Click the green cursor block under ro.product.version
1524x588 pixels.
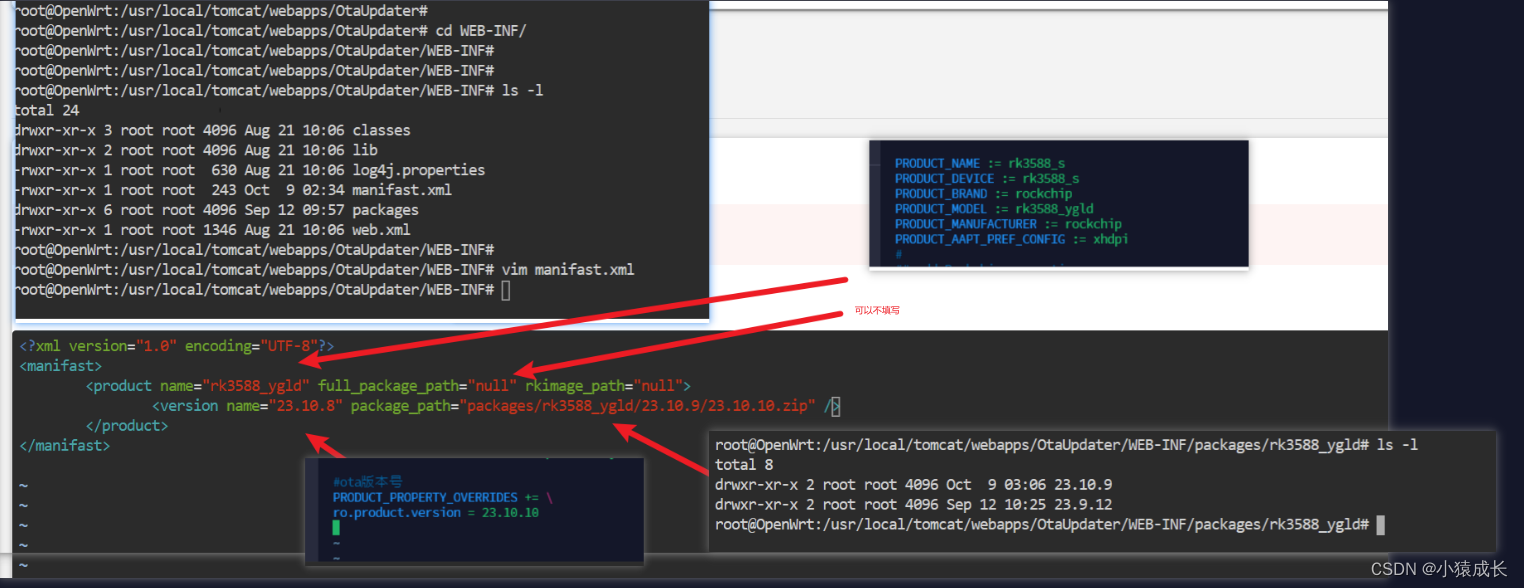pyautogui.click(x=337, y=527)
